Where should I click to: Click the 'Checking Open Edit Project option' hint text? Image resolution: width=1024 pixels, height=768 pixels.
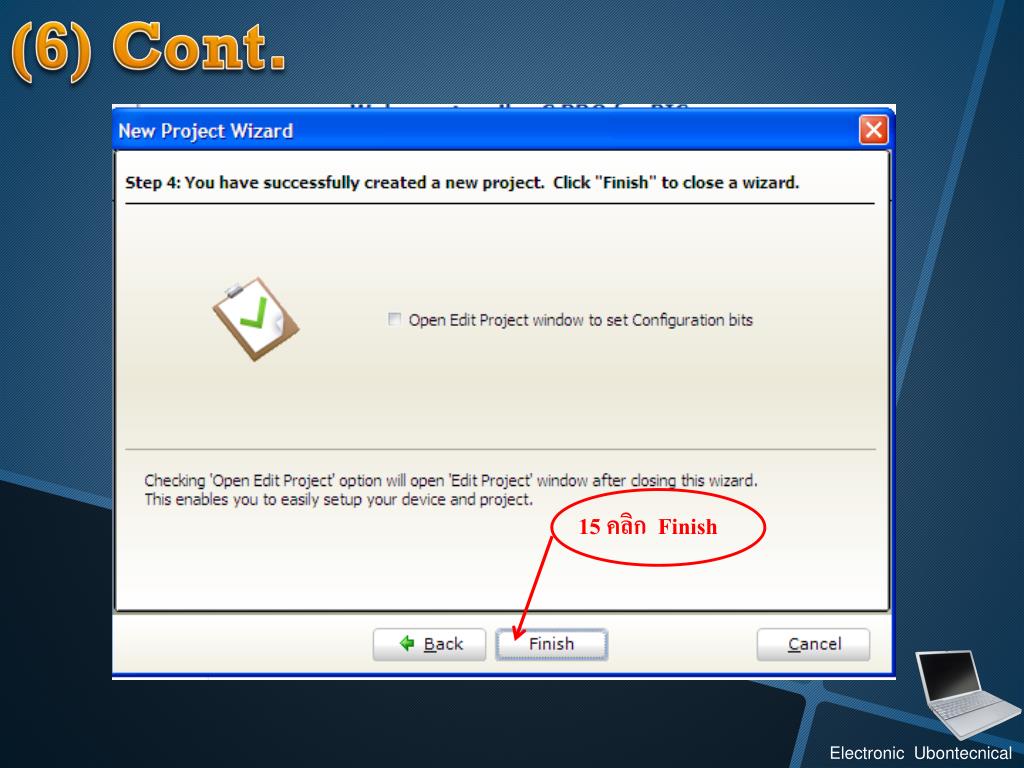click(x=451, y=481)
